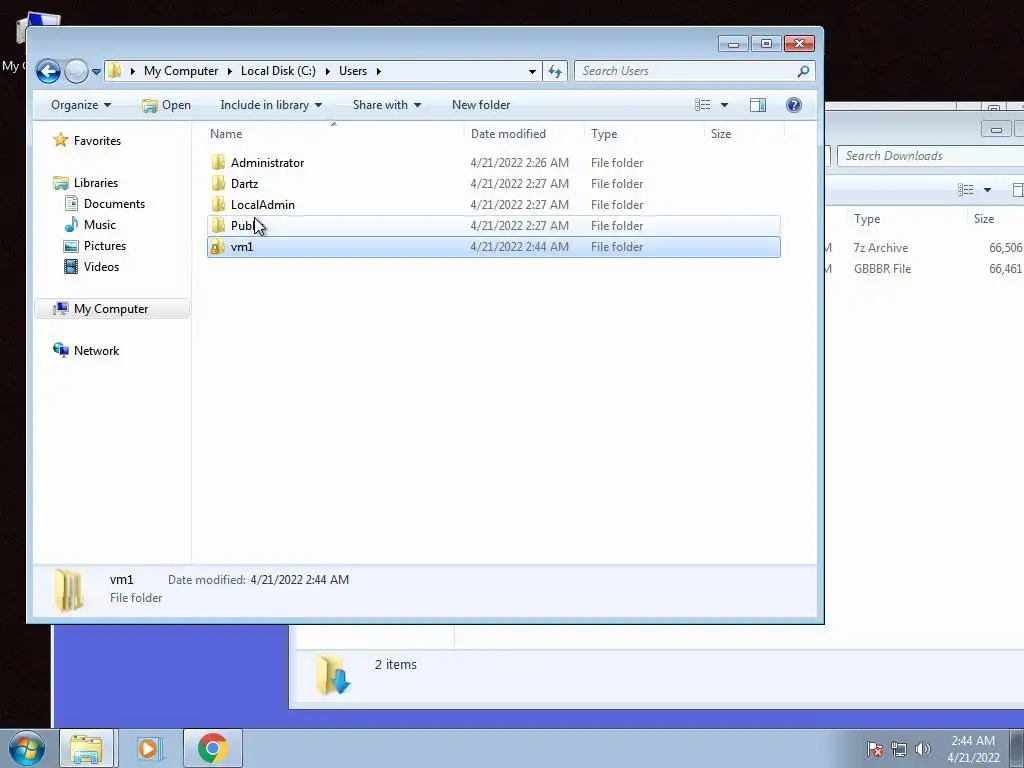This screenshot has width=1024, height=768.
Task: Sort by the Size column header
Action: coord(721,133)
